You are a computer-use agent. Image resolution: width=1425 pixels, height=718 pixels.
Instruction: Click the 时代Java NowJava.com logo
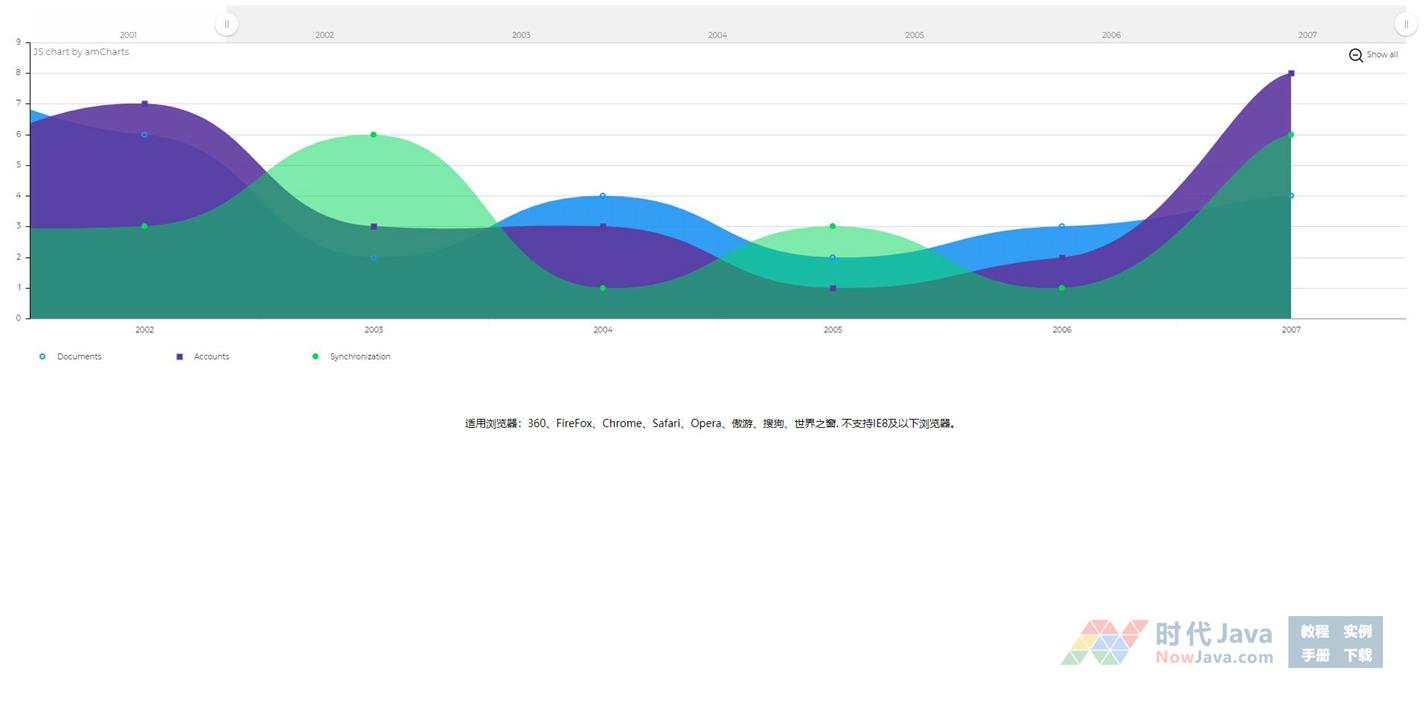[1166, 642]
